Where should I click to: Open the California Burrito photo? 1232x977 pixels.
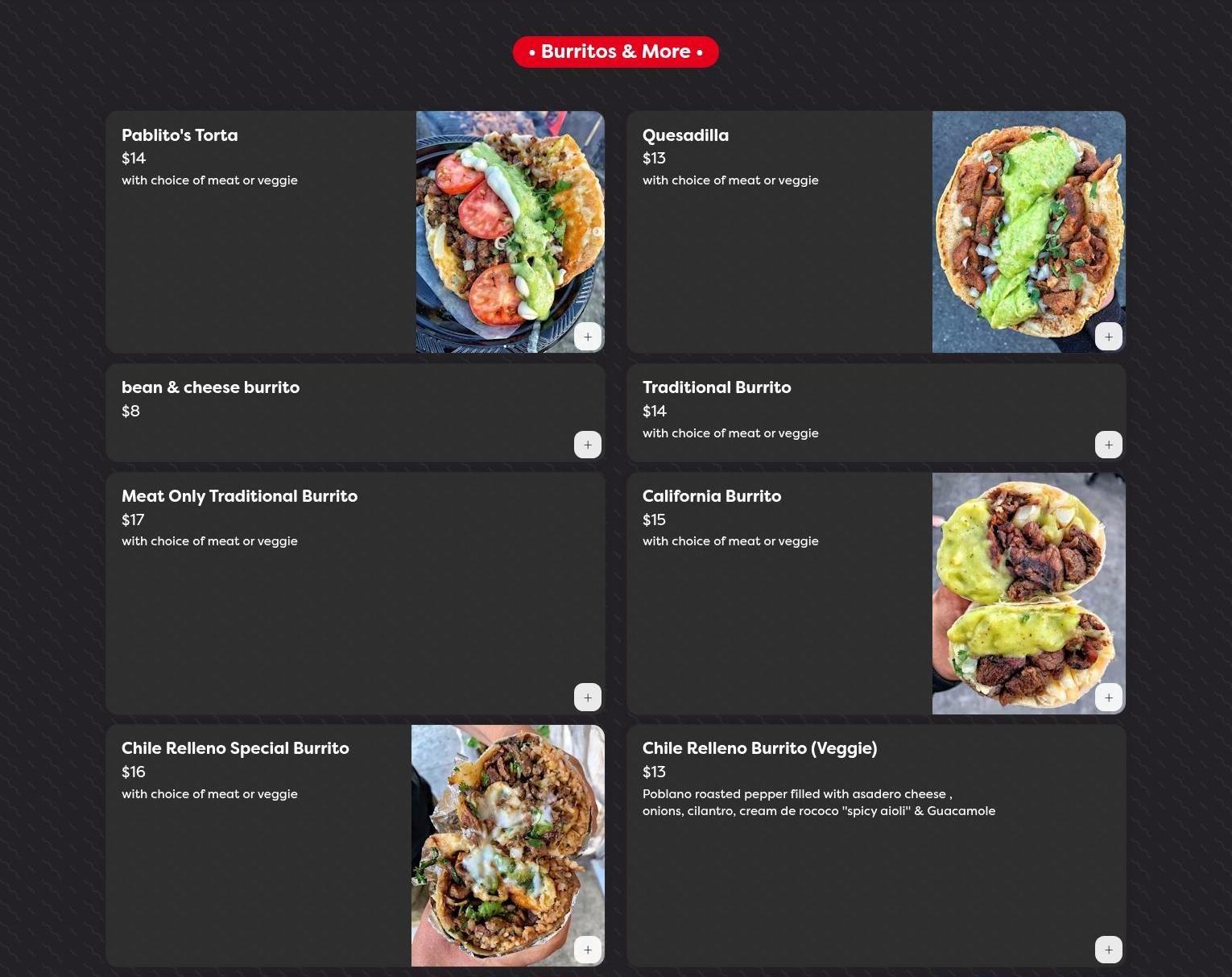click(x=1029, y=594)
